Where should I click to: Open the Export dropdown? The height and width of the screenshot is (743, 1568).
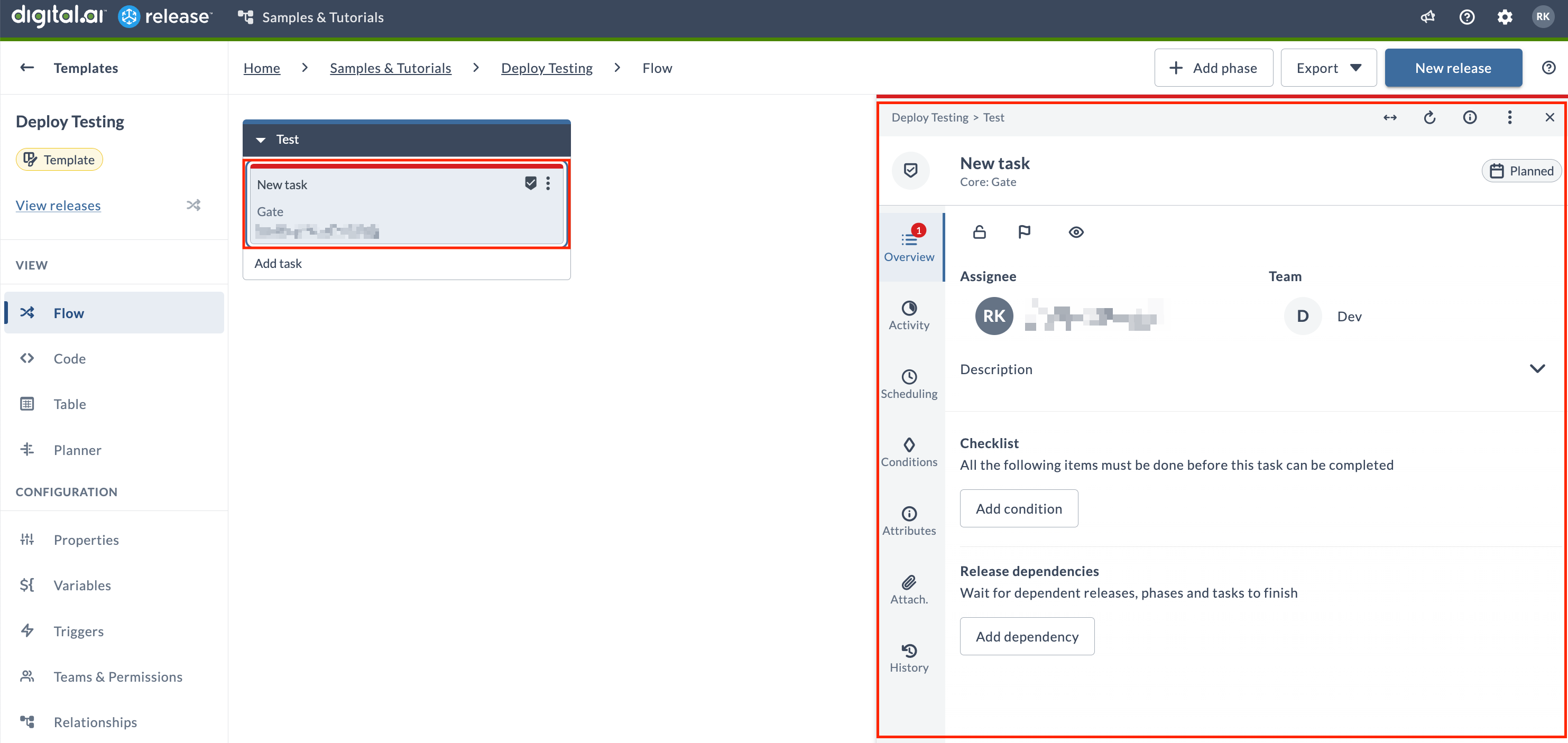(1328, 68)
